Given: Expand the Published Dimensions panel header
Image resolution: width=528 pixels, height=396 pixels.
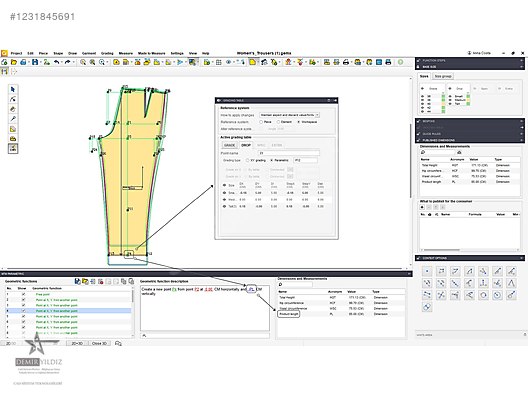Looking at the screenshot, I should coord(469,140).
